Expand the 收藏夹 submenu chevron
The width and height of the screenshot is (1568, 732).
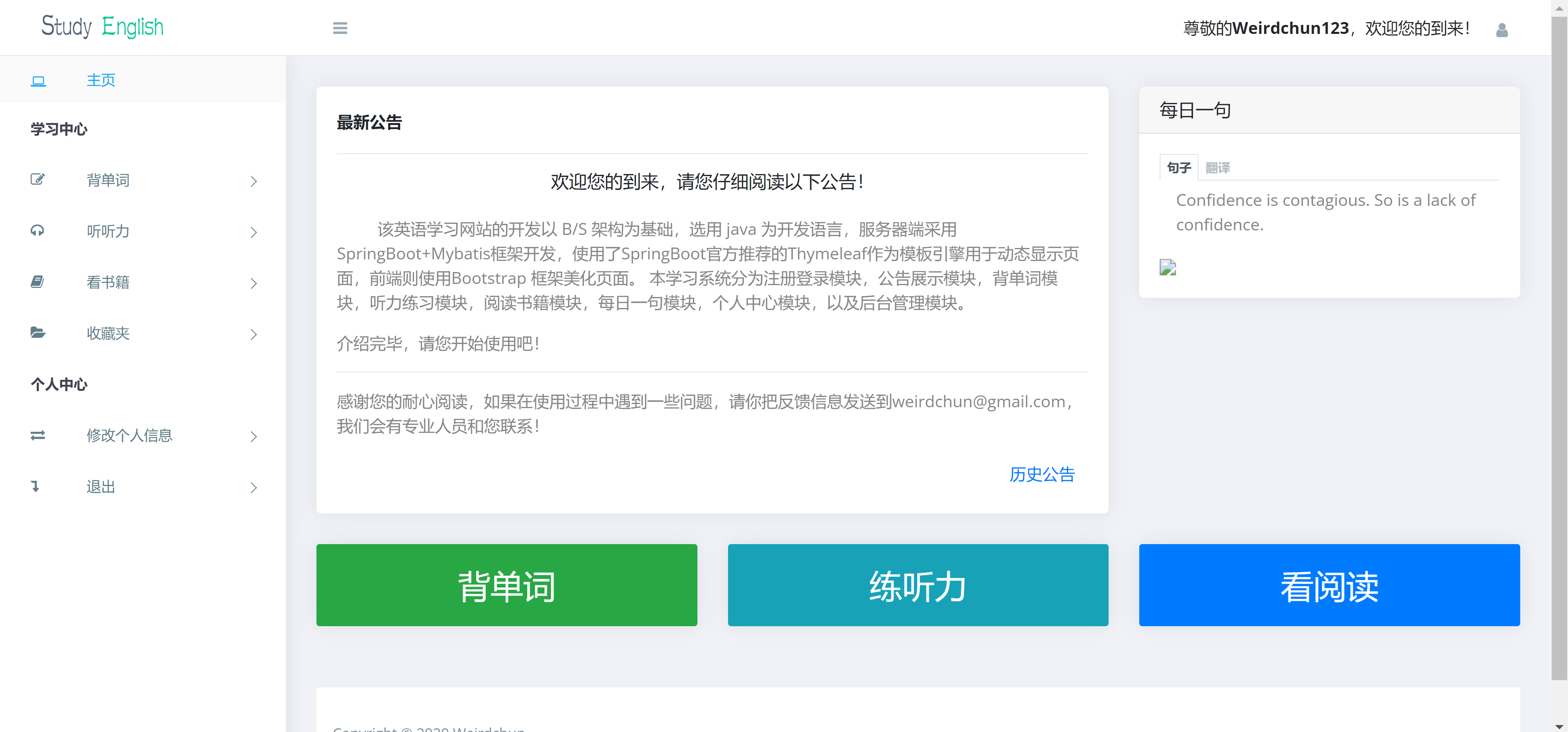pos(253,334)
